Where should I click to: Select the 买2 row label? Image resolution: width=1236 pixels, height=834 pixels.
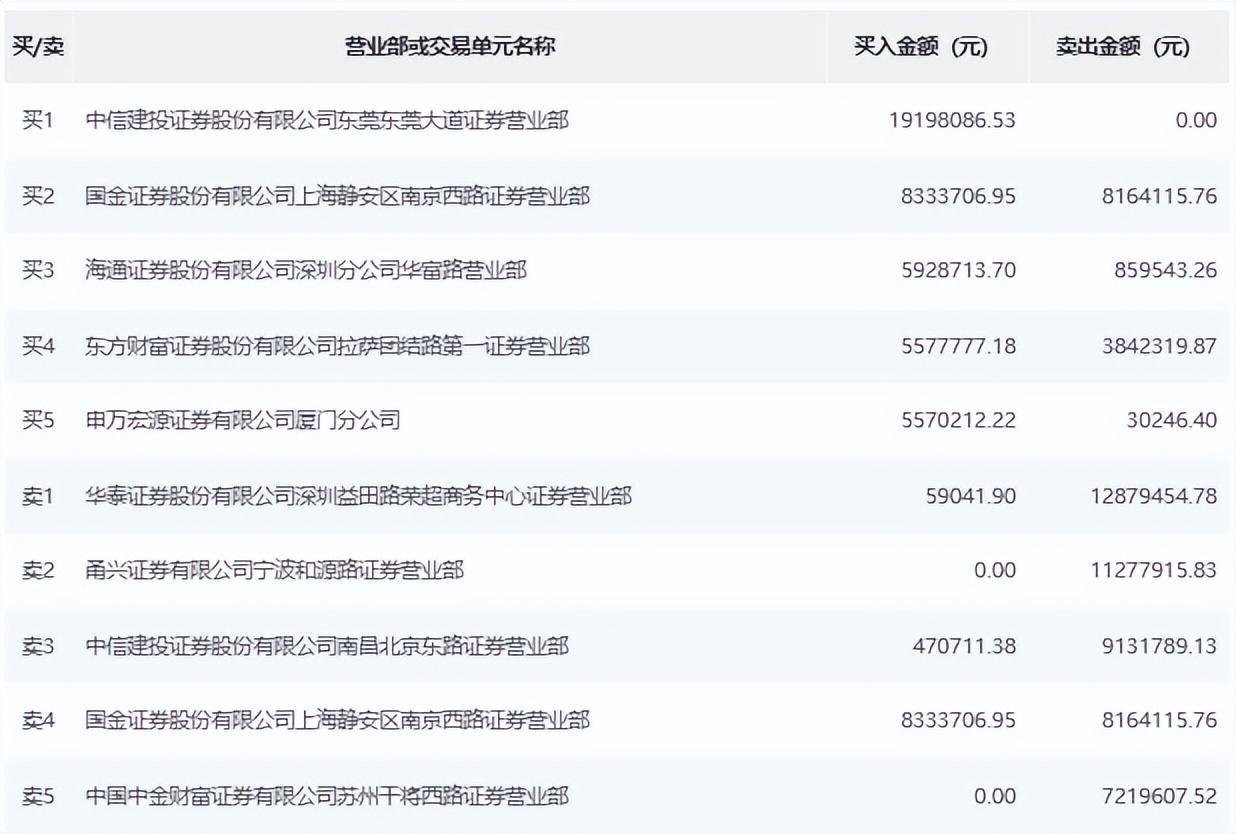tap(38, 195)
